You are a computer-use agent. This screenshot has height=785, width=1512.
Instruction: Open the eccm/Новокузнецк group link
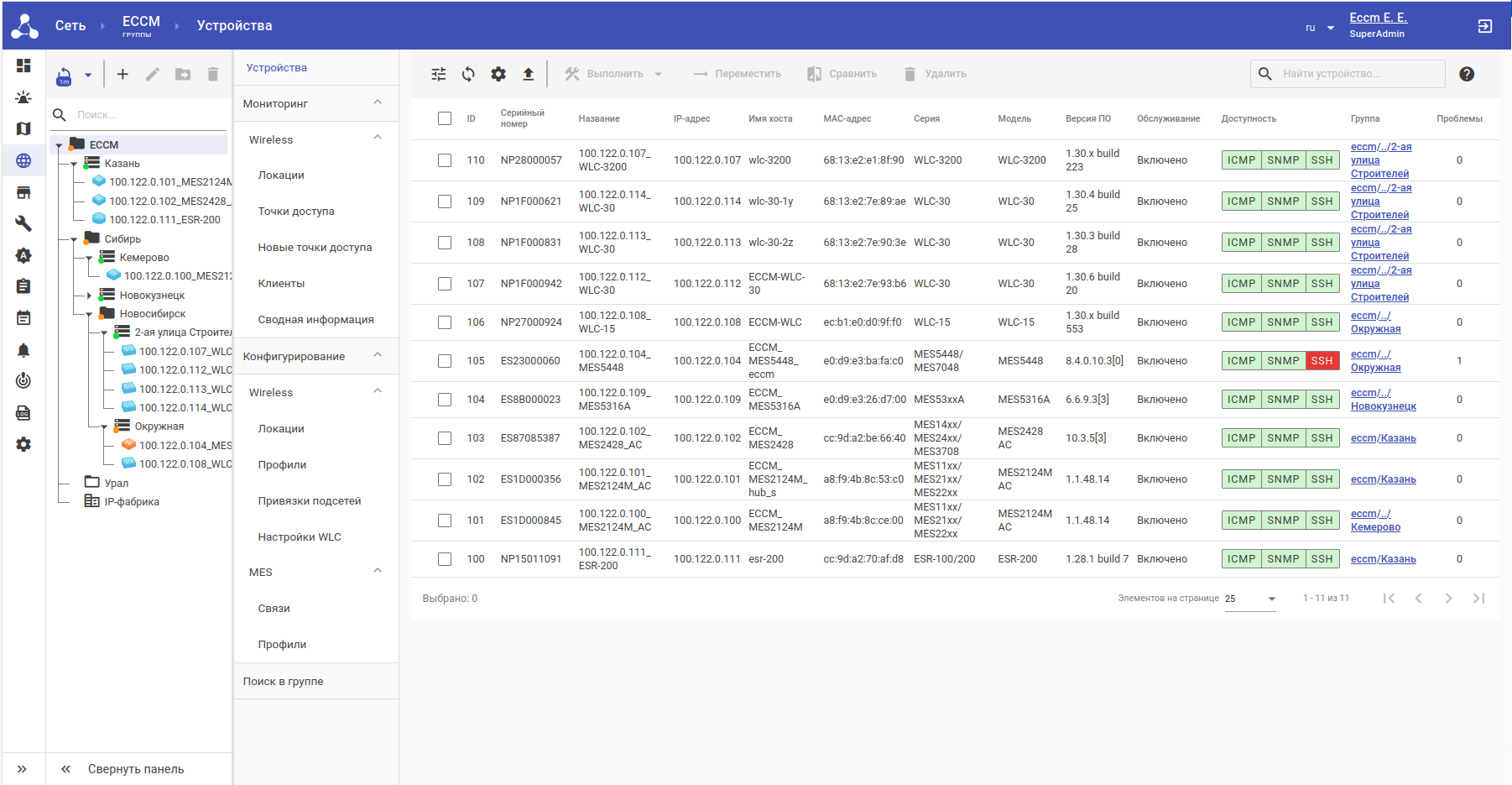click(x=1383, y=400)
